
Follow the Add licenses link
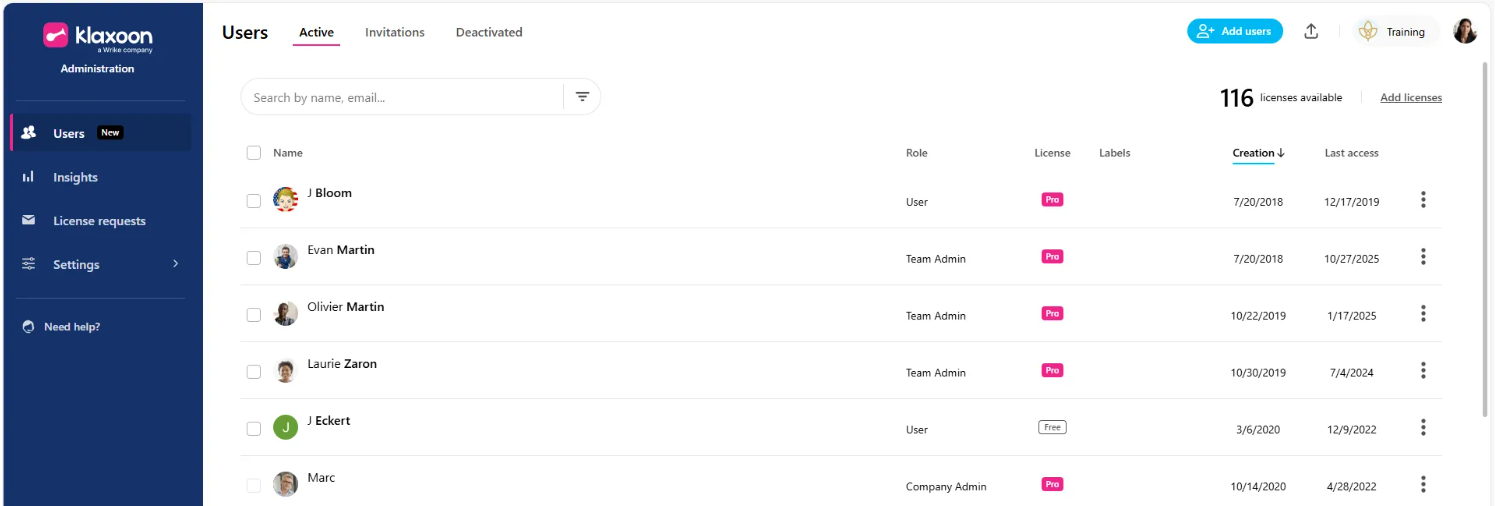click(x=1410, y=97)
